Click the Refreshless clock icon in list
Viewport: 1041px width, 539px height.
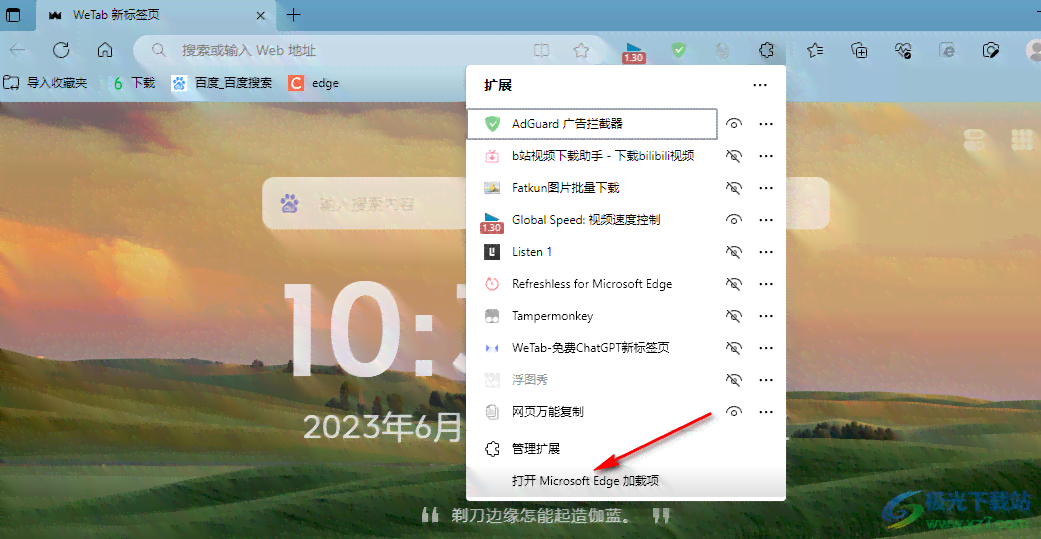point(492,284)
